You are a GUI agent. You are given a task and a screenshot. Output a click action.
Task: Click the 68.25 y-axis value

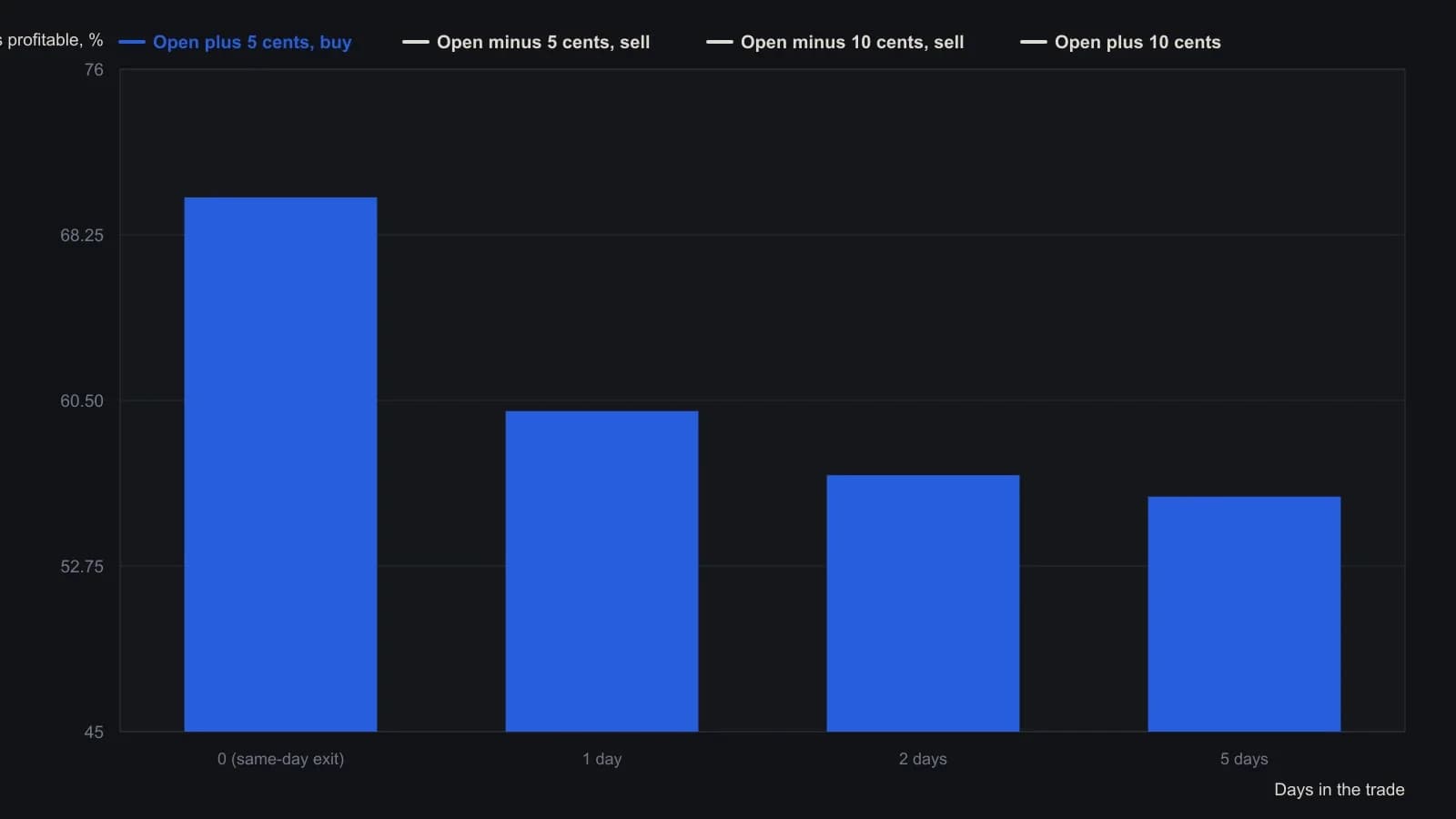point(82,236)
